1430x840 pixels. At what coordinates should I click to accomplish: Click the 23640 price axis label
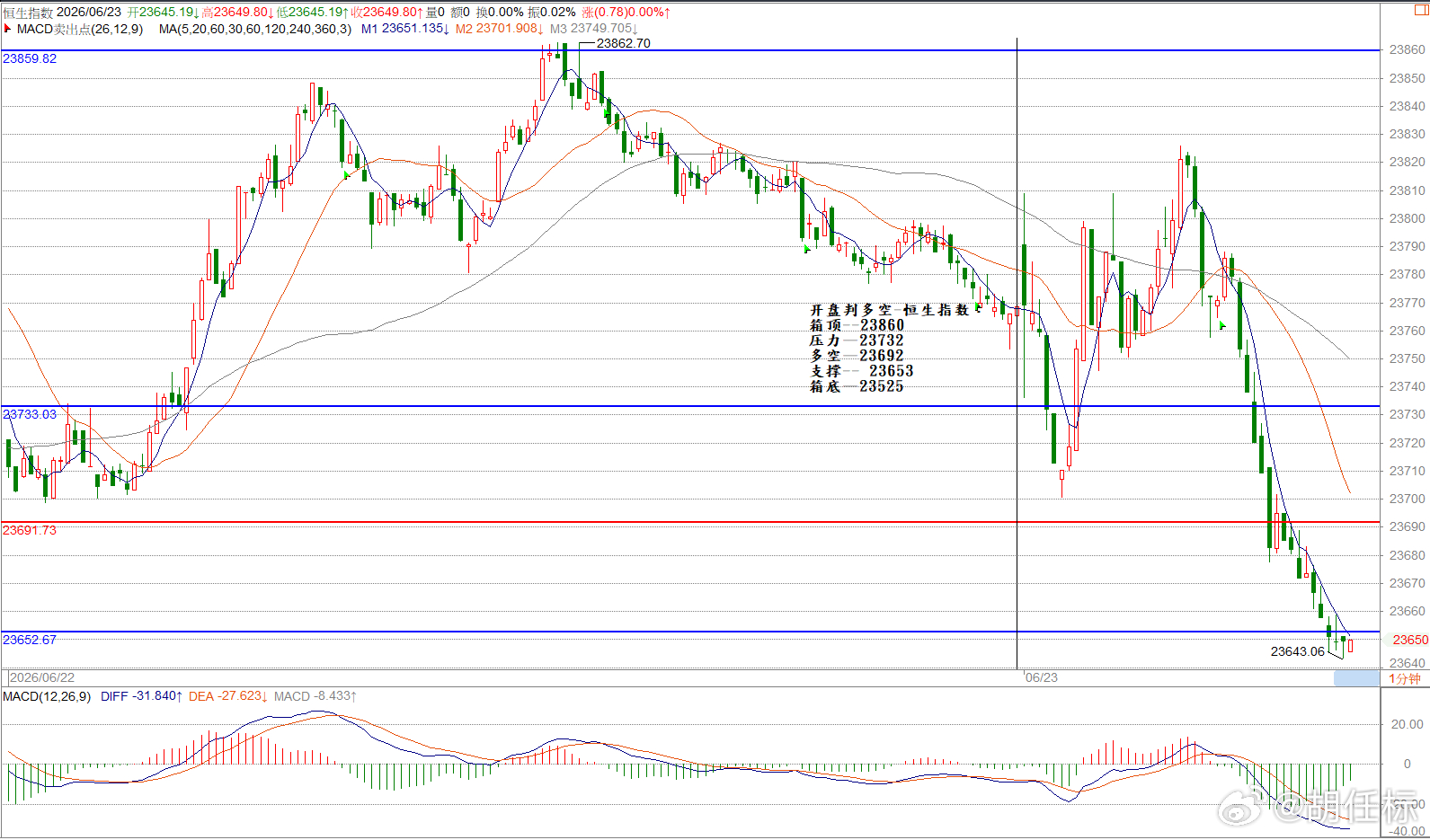pyautogui.click(x=1407, y=663)
